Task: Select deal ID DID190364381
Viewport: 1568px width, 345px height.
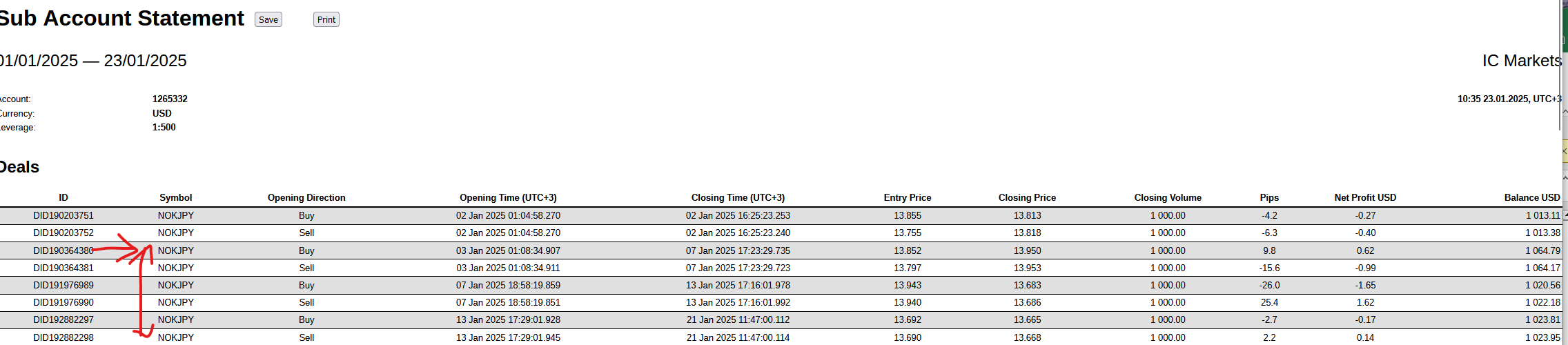Action: [63, 268]
